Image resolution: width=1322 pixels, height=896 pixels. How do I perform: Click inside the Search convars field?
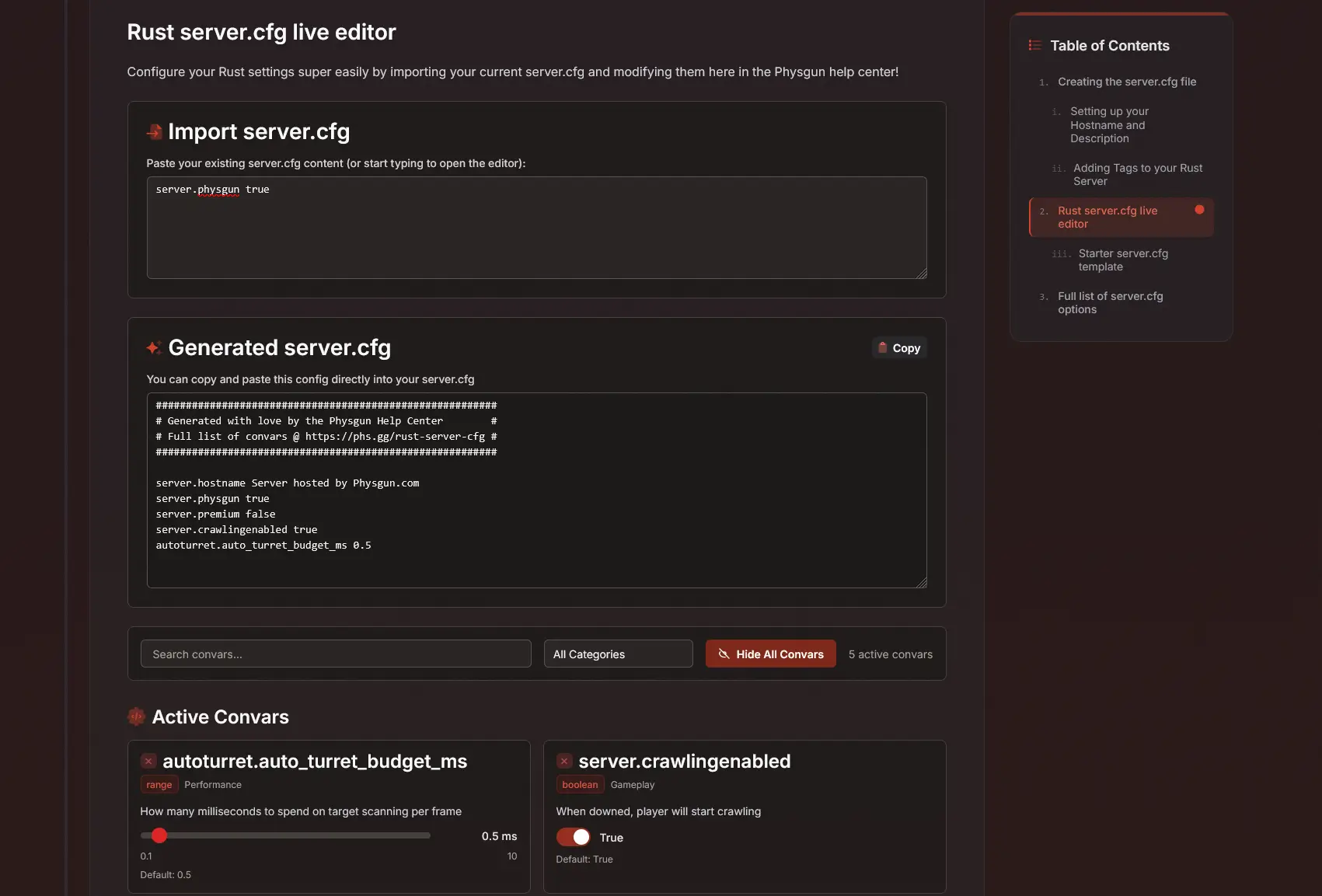[335, 654]
